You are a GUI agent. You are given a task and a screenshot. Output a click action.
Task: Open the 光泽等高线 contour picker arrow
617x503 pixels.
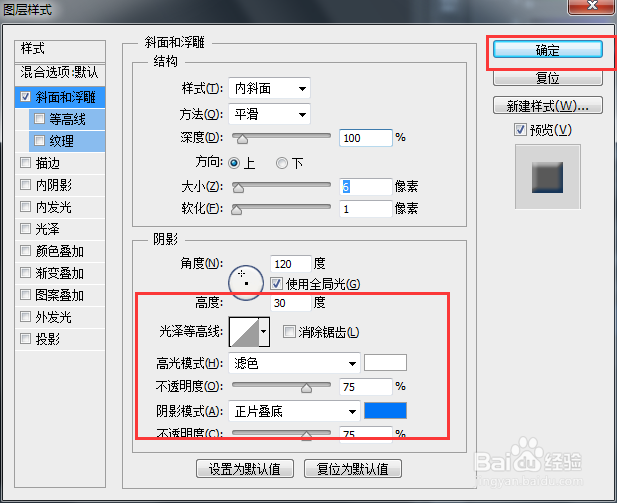[264, 332]
